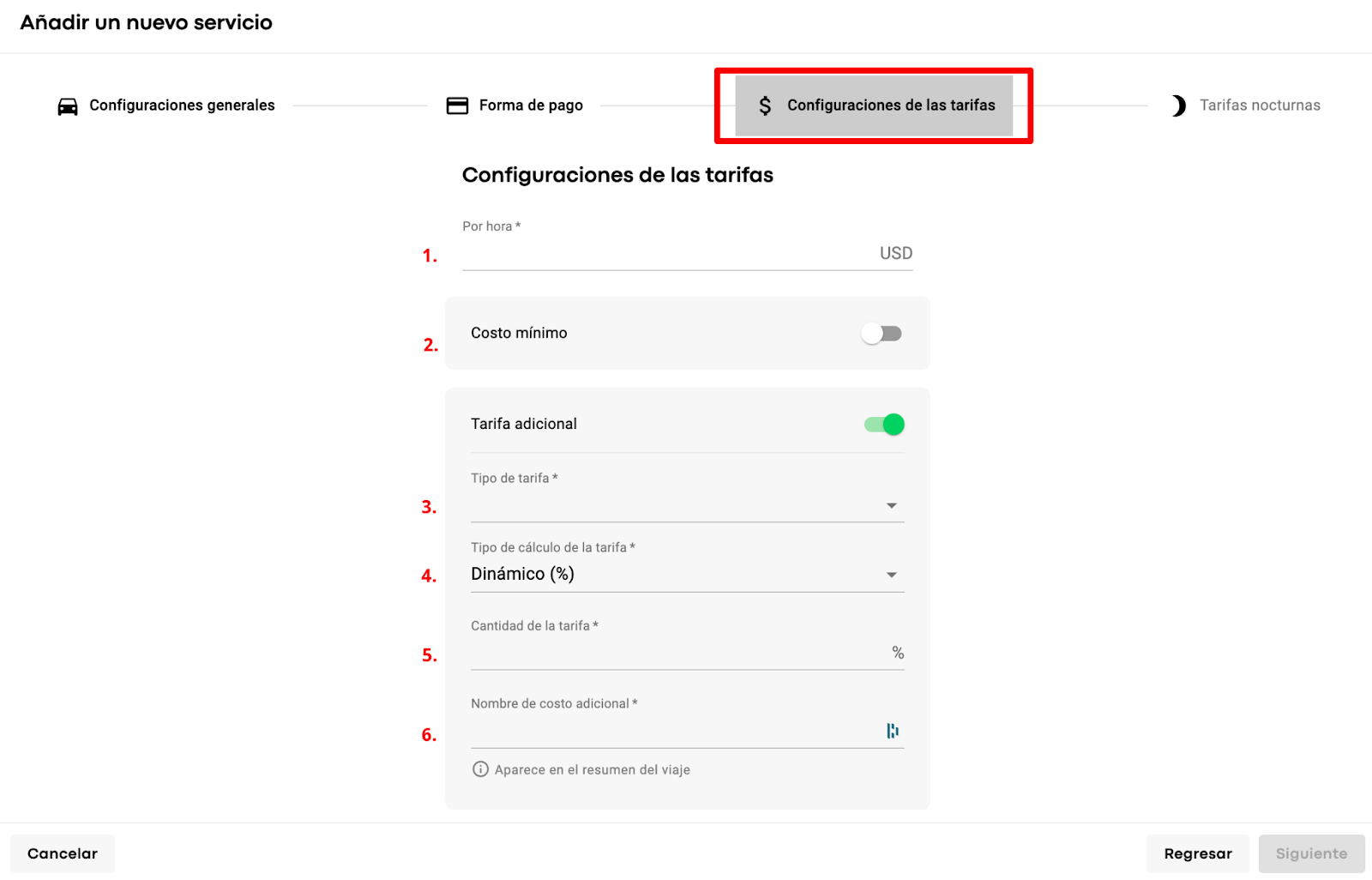Screen dimensions: 1372x880
Task: Click the info icon beside Aparece en el resumen
Action: [x=481, y=769]
